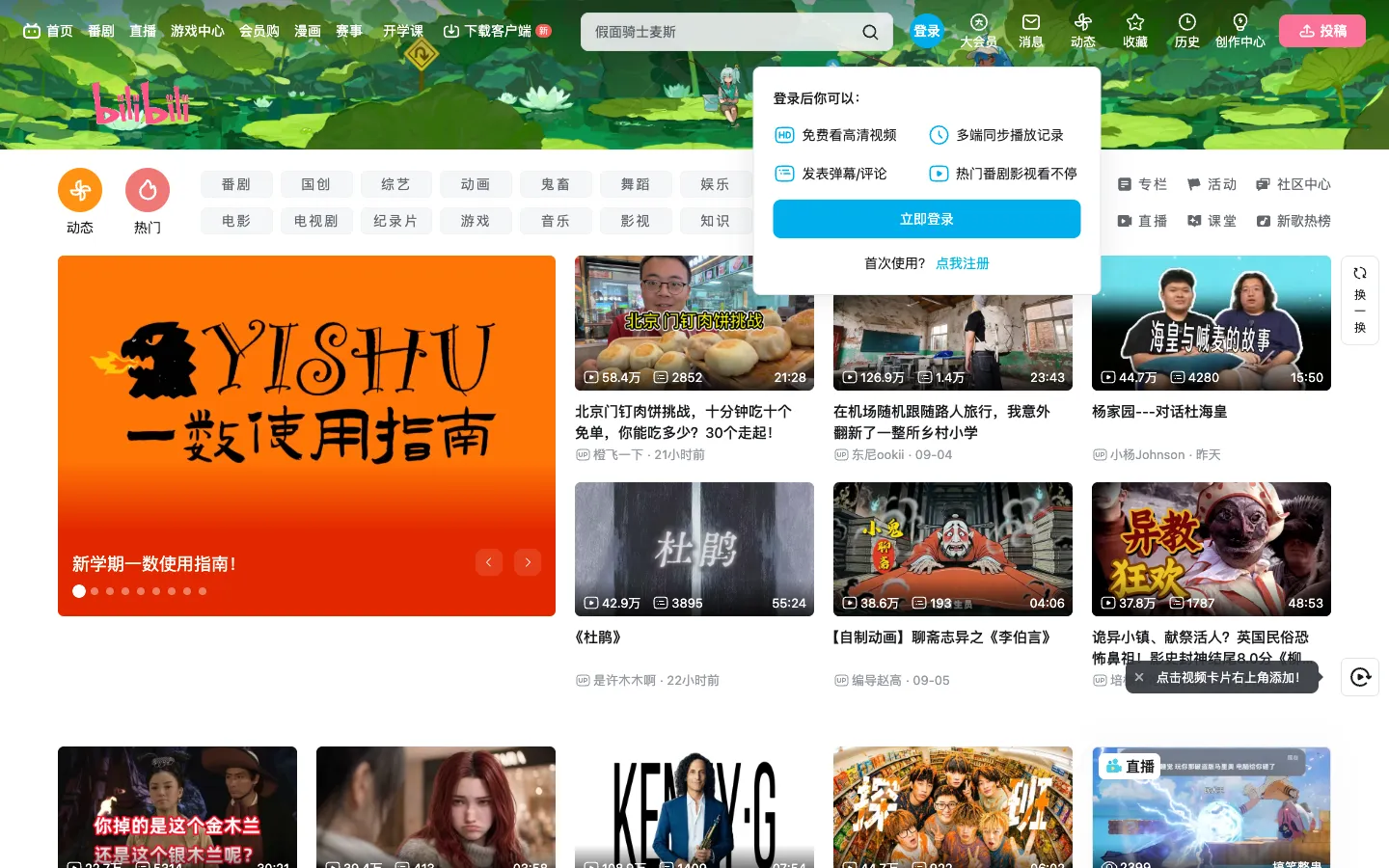Viewport: 1389px width, 868px height.
Task: Click the 换一换 refresh button
Action: (1360, 300)
